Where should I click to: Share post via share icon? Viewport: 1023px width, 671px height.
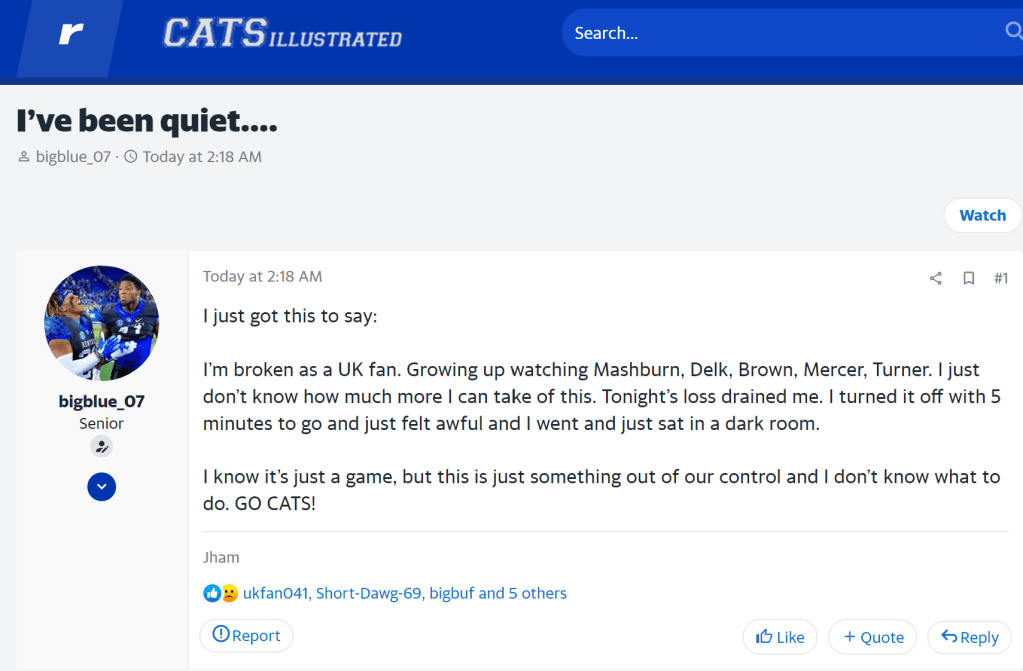pyautogui.click(x=936, y=278)
